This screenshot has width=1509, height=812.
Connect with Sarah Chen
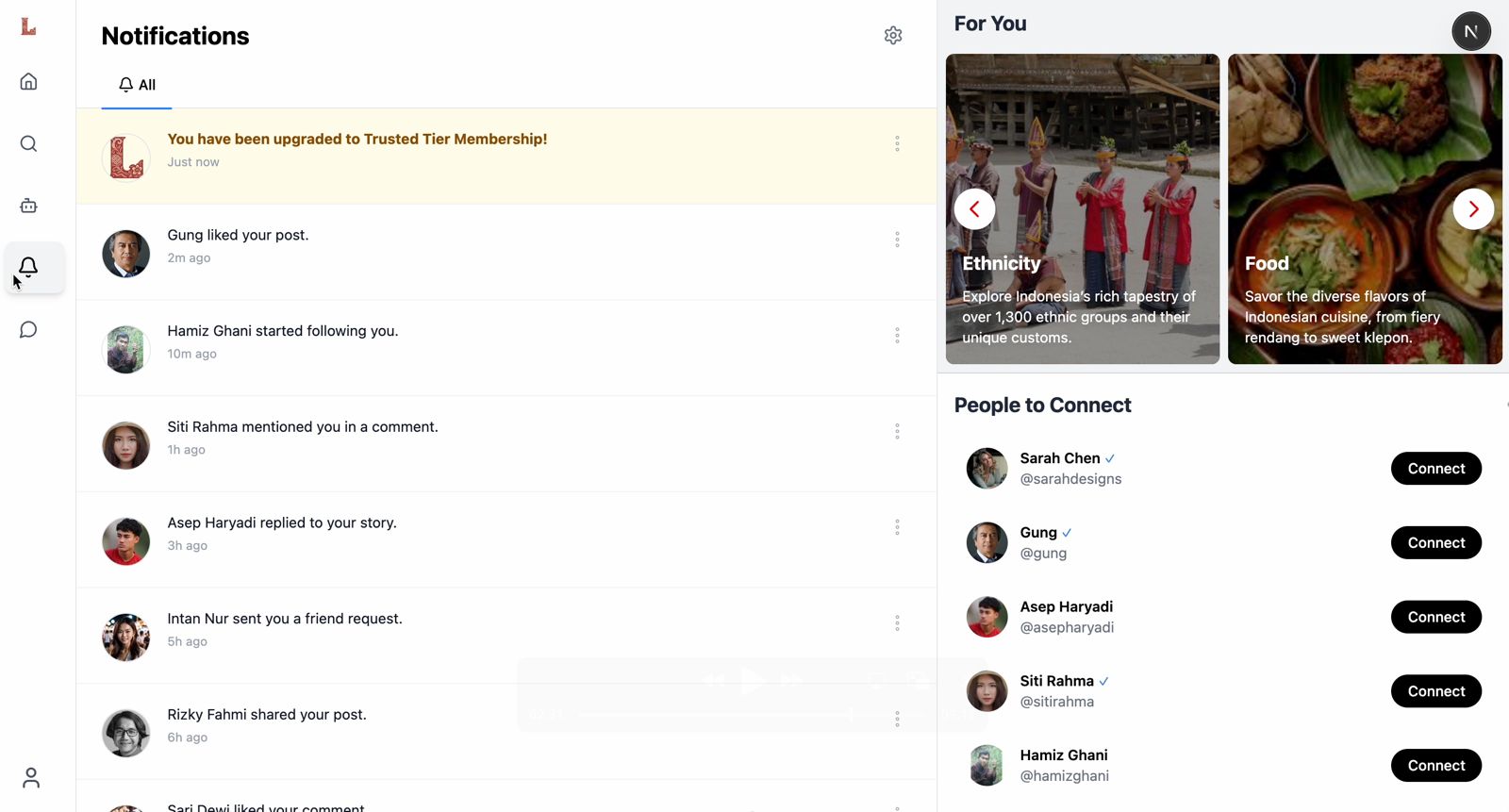pyautogui.click(x=1436, y=469)
